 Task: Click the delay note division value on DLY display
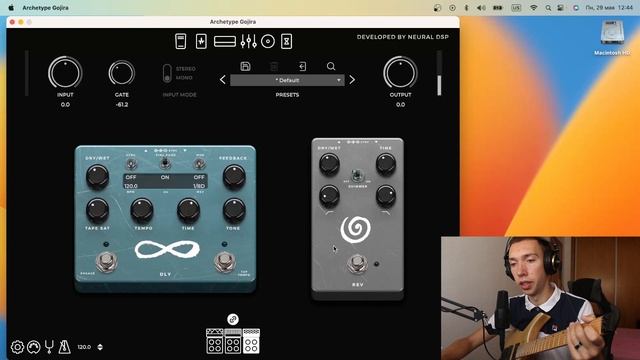[x=199, y=186]
